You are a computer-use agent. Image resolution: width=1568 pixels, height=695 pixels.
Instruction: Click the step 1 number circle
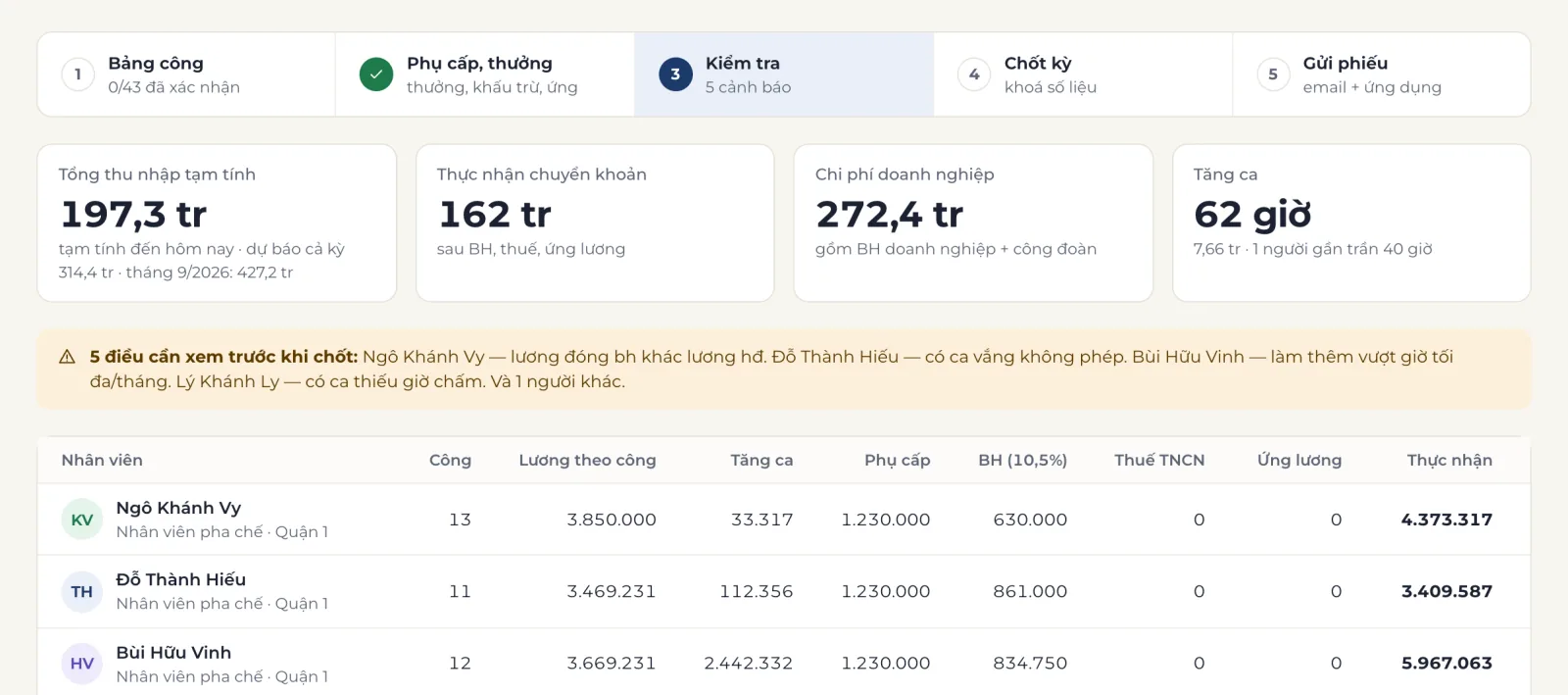tap(77, 74)
